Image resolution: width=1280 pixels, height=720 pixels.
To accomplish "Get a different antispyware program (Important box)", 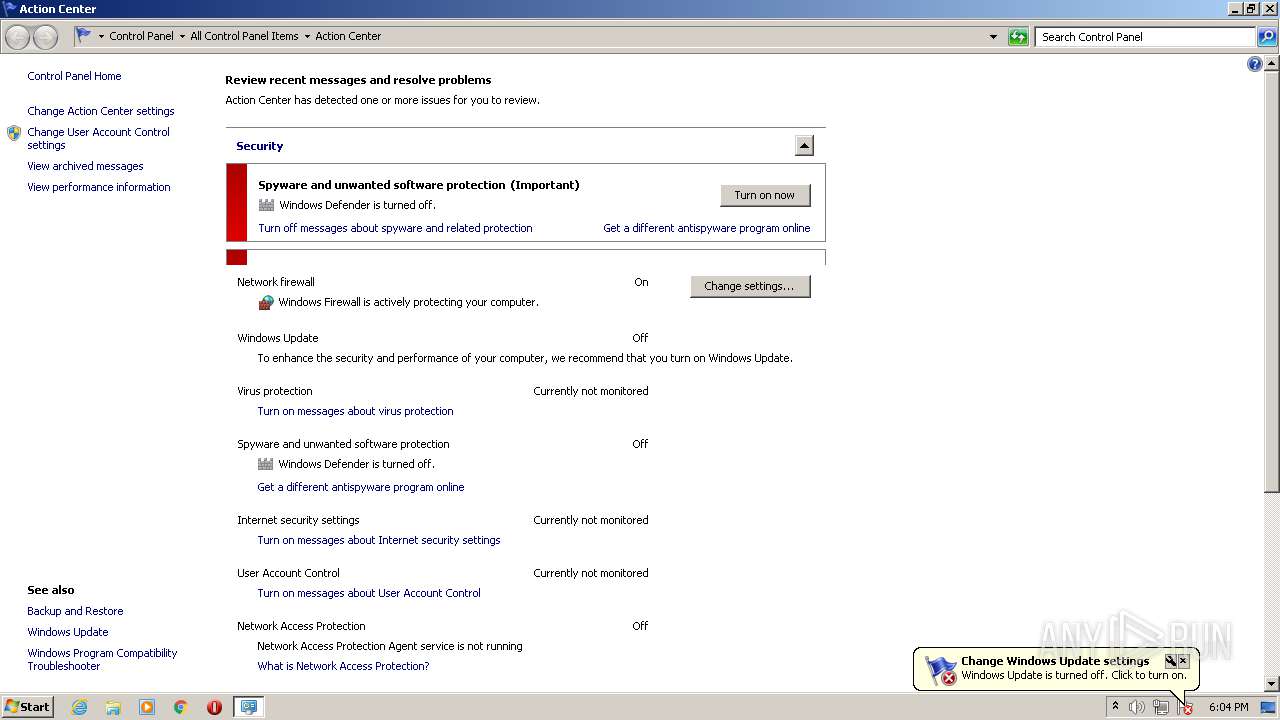I will [707, 228].
